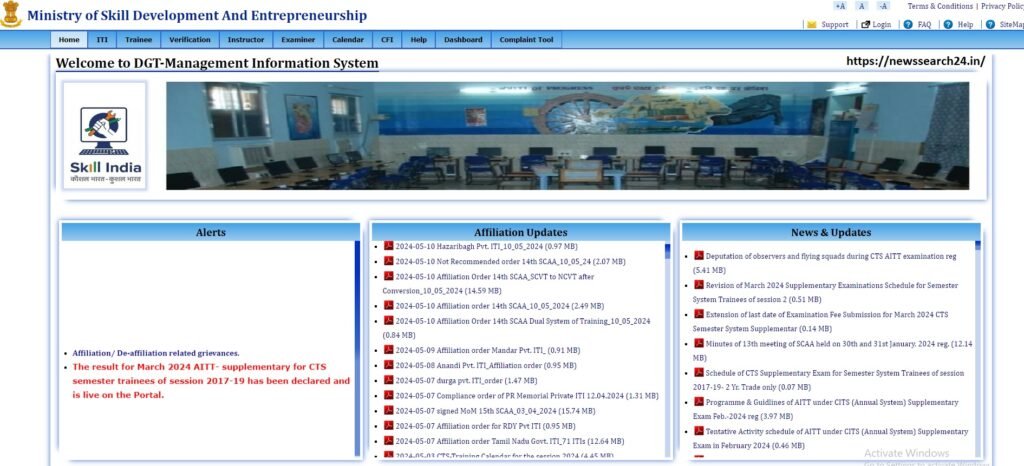Click the Login icon
Viewport: 1024px width, 466px height.
pyautogui.click(x=865, y=24)
